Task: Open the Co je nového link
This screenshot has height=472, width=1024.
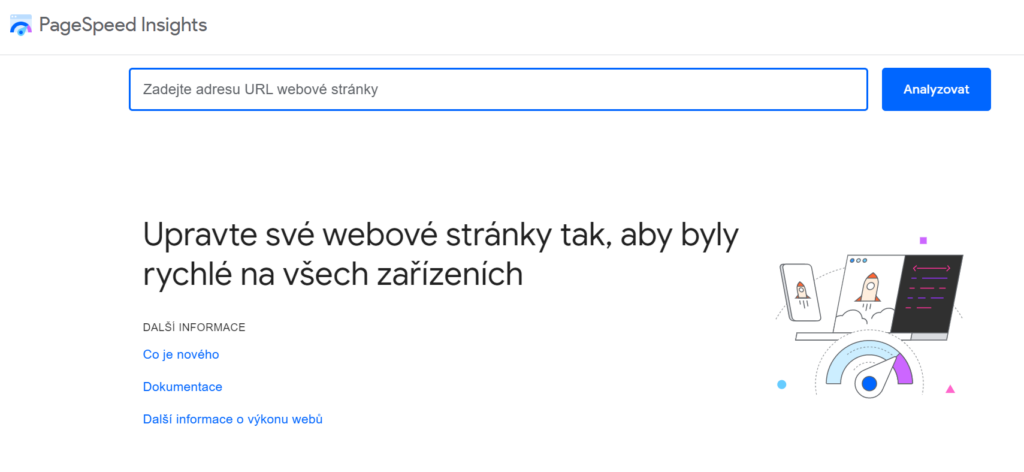Action: click(181, 354)
